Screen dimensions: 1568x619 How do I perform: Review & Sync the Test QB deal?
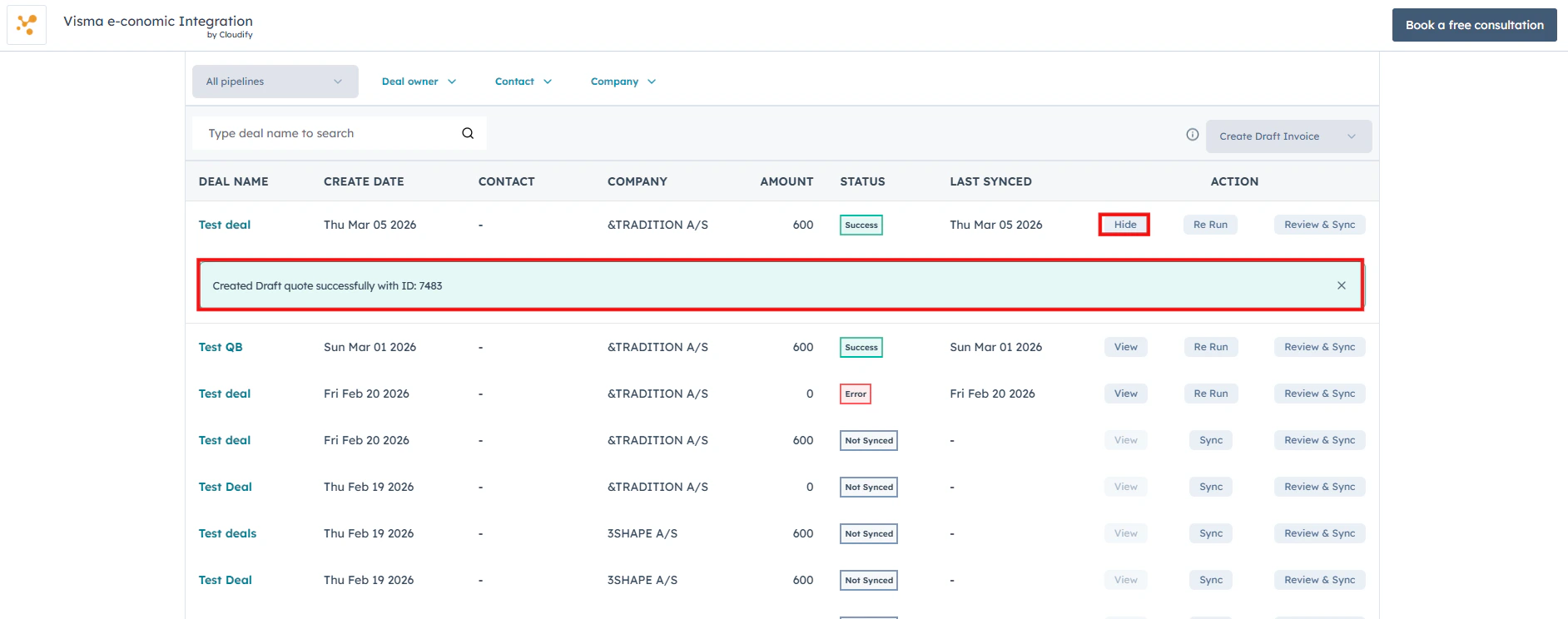point(1319,347)
